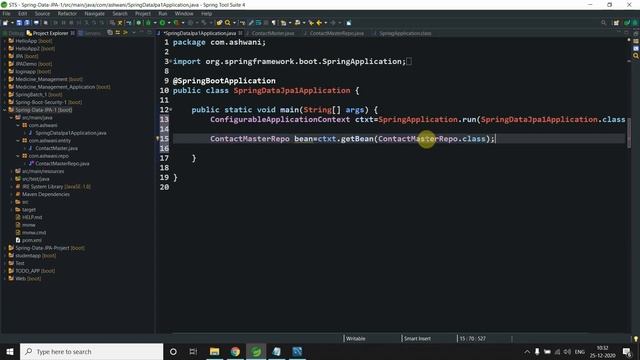Select the JRE System Library node

click(56, 187)
